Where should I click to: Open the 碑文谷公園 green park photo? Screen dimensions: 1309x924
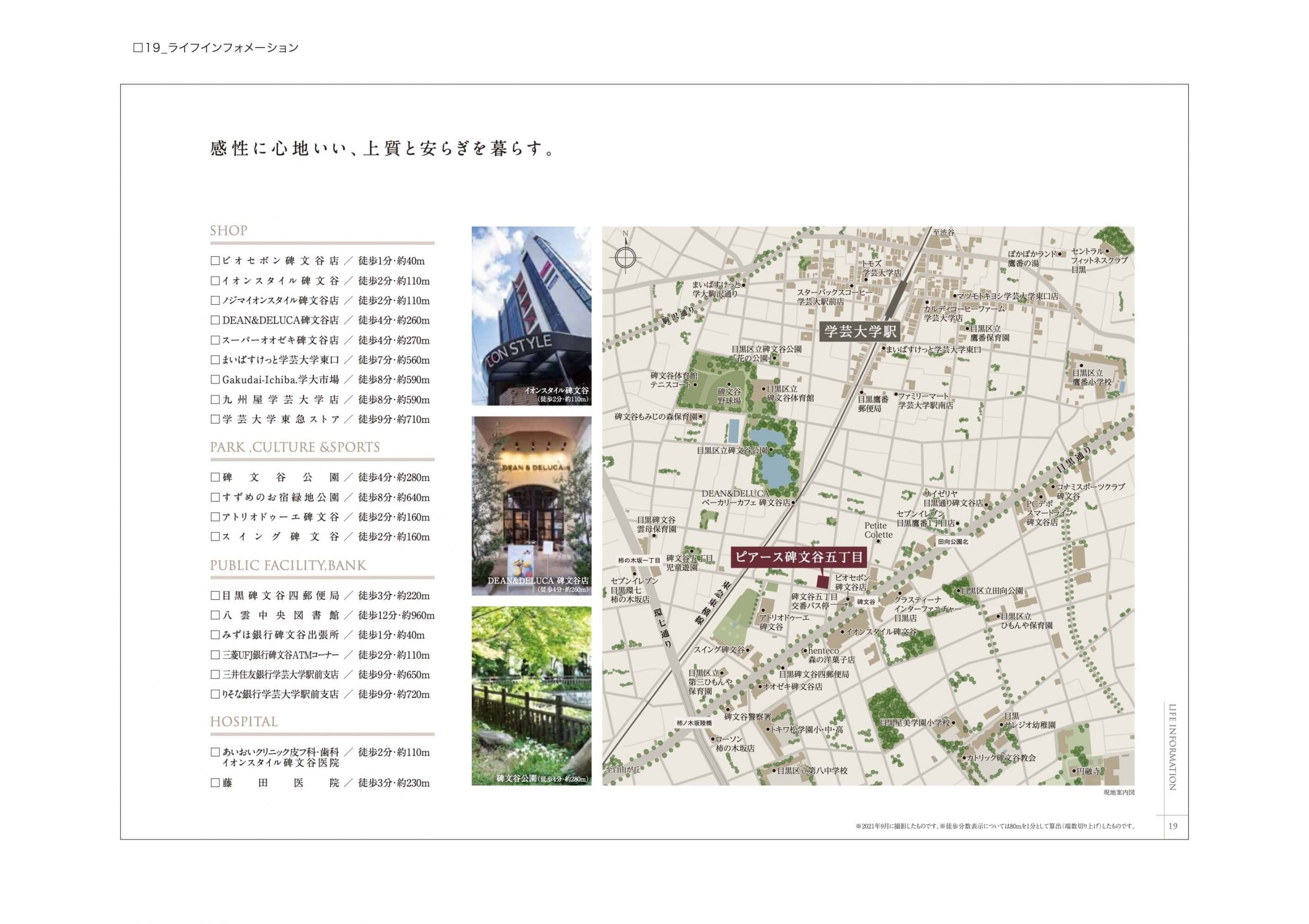[x=531, y=696]
